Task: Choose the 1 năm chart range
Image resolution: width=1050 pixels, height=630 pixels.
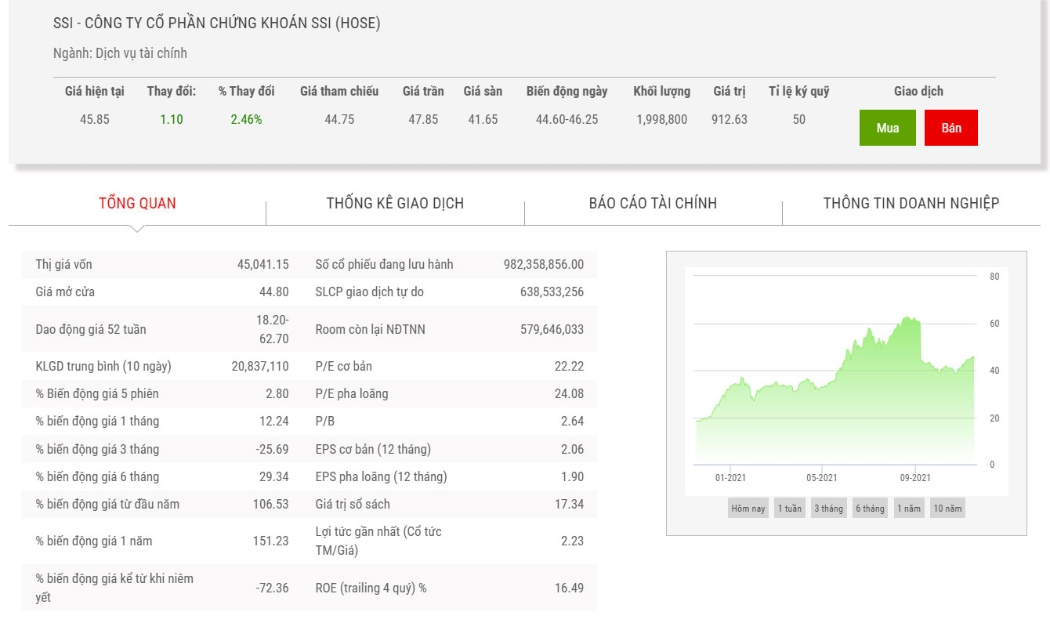Action: coord(909,508)
